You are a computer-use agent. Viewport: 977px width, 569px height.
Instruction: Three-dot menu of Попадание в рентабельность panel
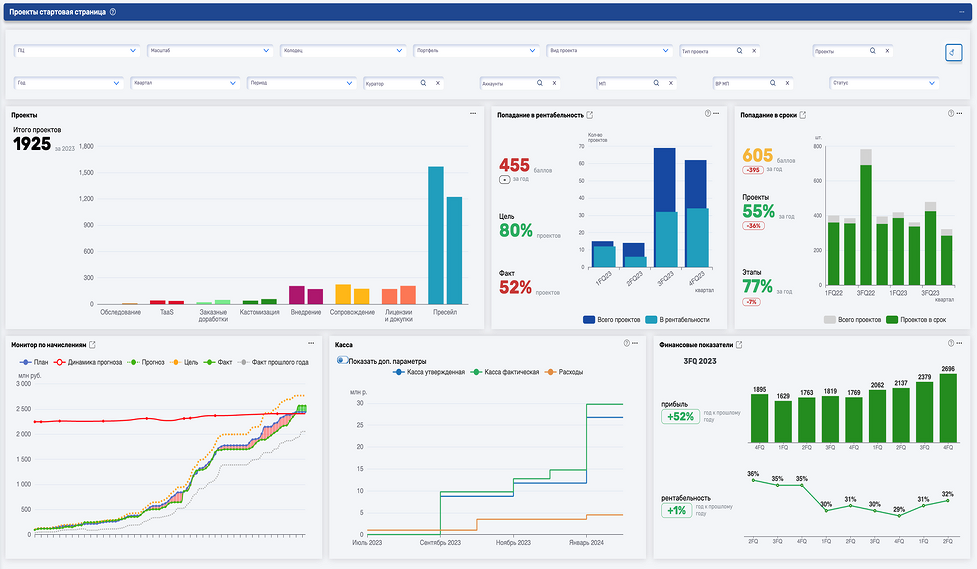click(x=716, y=113)
